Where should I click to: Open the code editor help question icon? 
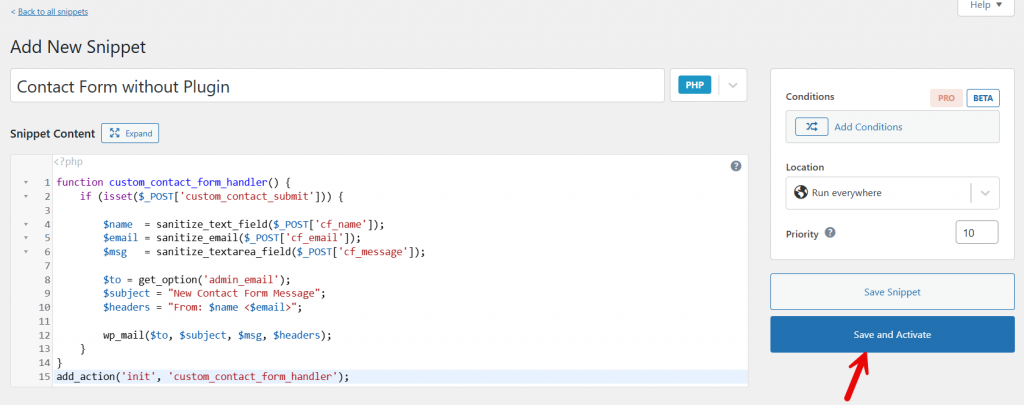[735, 166]
